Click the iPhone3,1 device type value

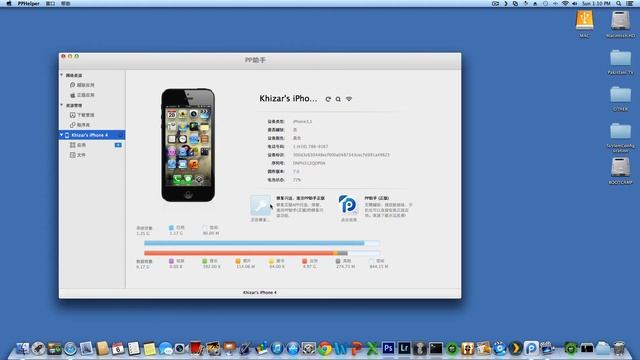(x=302, y=122)
